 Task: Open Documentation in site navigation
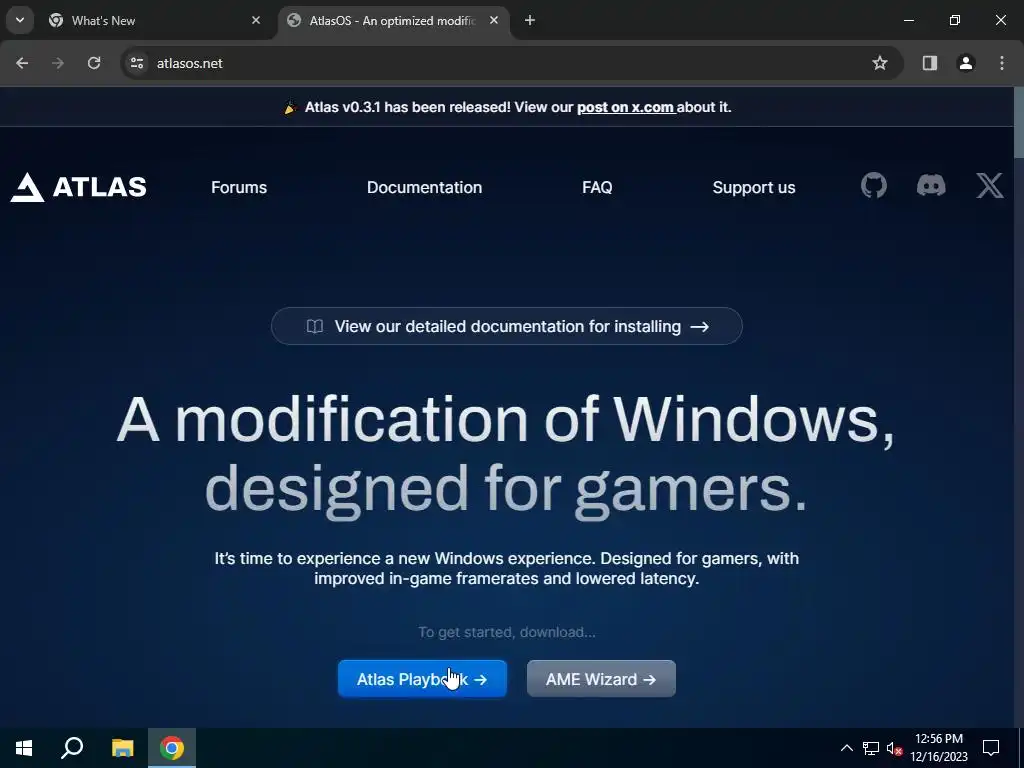point(424,187)
